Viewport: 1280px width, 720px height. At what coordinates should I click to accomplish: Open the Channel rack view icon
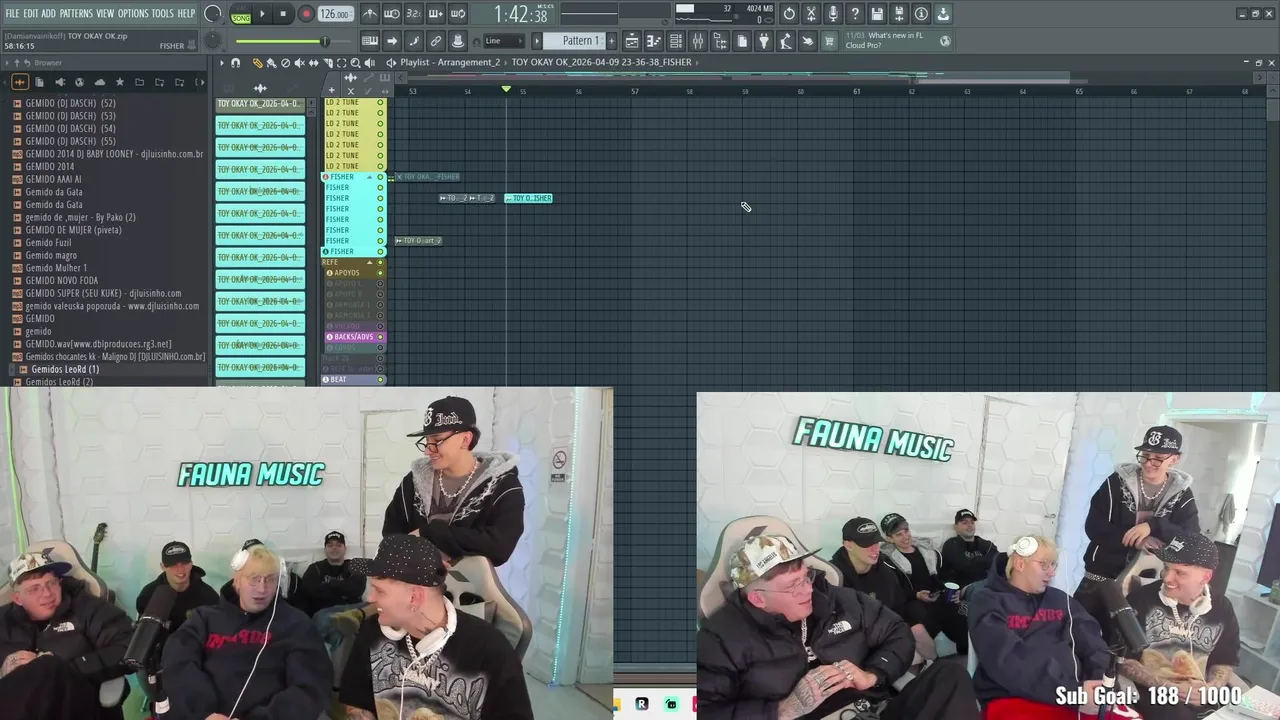(x=675, y=41)
